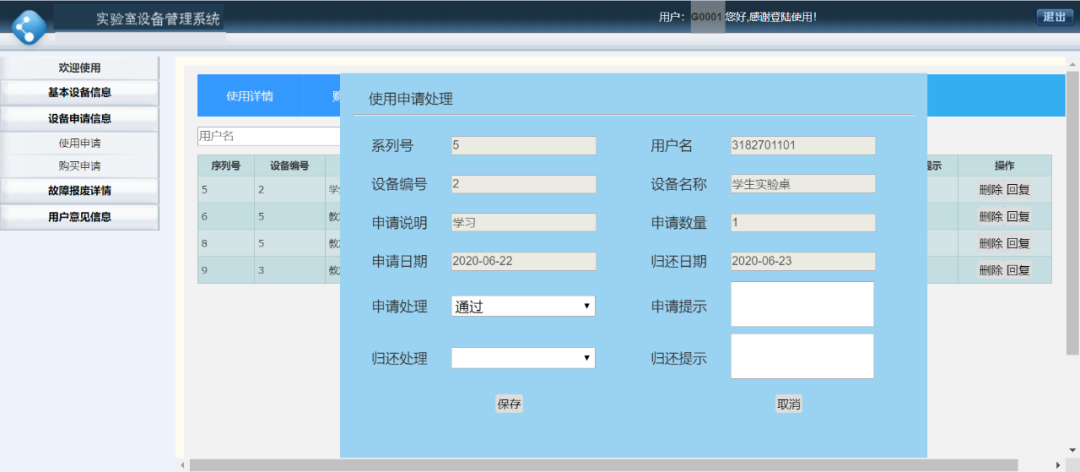1080x472 pixels.
Task: Cancel the dialog with 取消
Action: coord(789,404)
